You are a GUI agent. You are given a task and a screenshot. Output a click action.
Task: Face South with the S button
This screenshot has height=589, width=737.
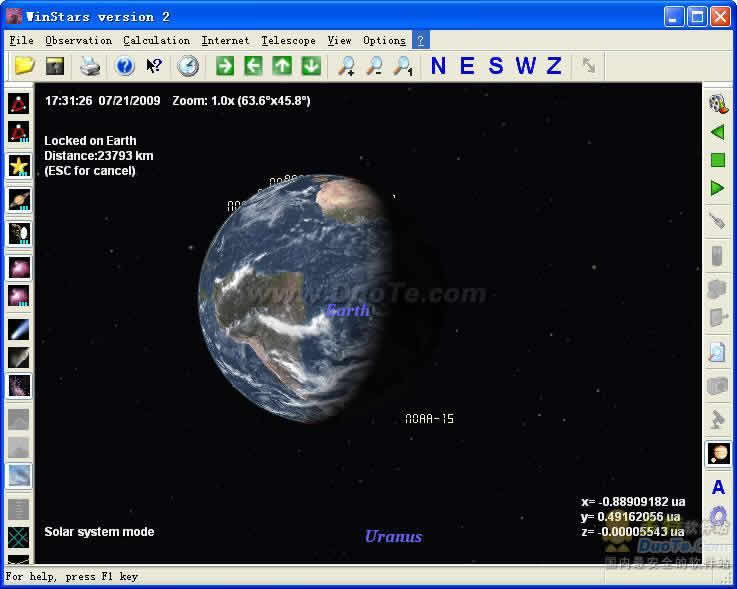pyautogui.click(x=496, y=66)
